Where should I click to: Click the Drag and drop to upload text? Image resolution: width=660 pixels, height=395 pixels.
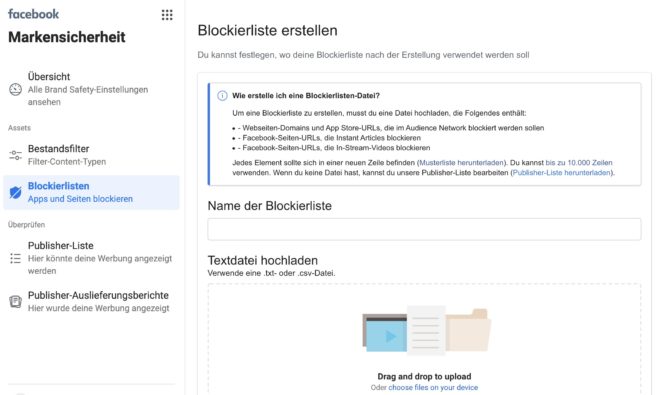coord(424,376)
